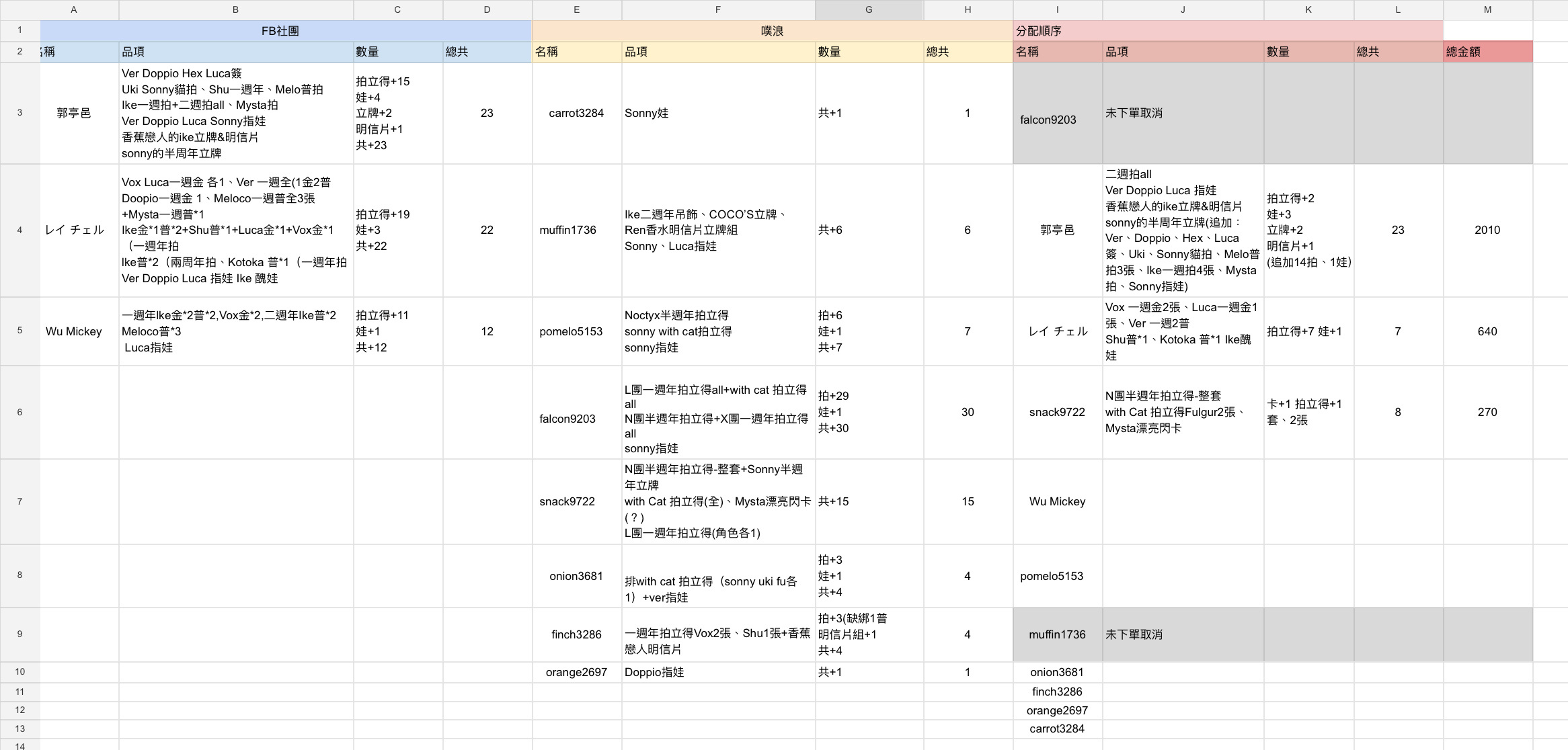Image resolution: width=1568 pixels, height=750 pixels.
Task: Select row 3 header
Action: coord(19,113)
